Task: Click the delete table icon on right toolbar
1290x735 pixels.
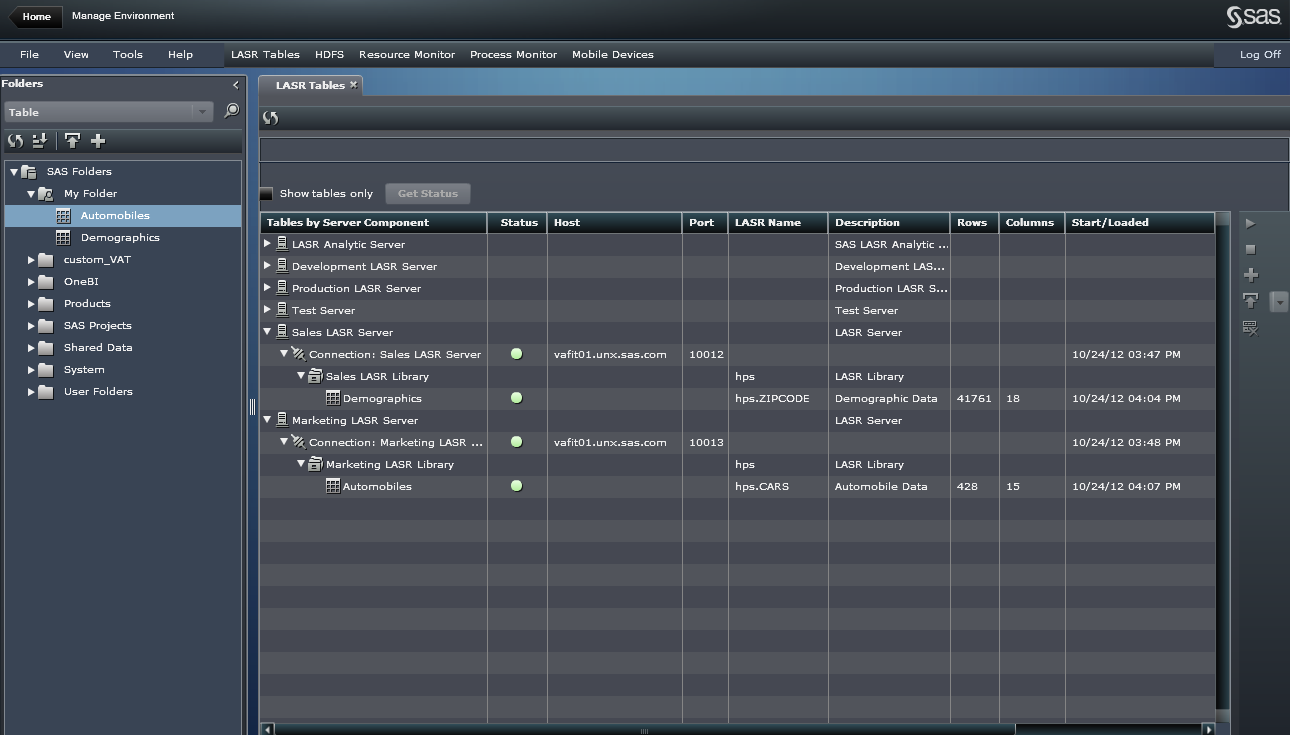Action: pos(1250,327)
